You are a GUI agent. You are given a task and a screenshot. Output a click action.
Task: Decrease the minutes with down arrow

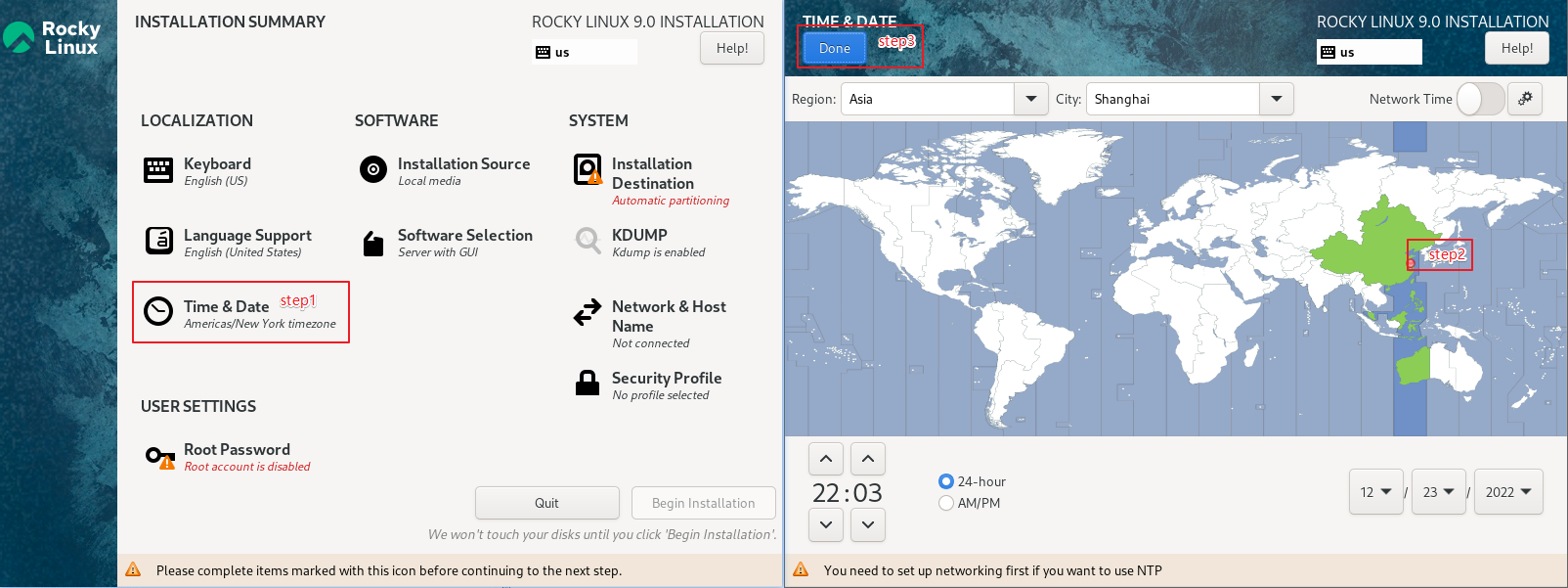(868, 525)
